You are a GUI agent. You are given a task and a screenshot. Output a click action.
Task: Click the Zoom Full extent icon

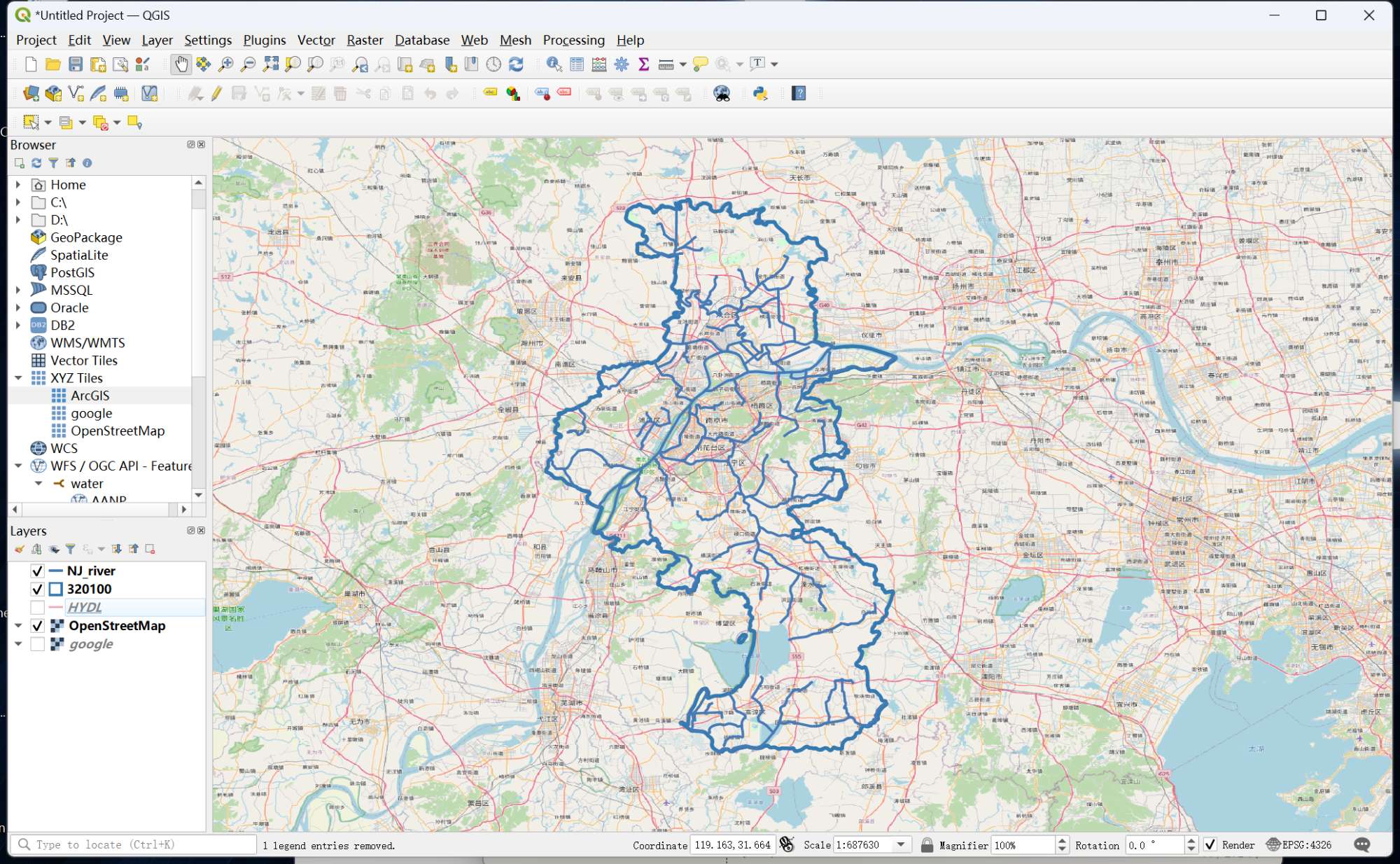(x=270, y=64)
